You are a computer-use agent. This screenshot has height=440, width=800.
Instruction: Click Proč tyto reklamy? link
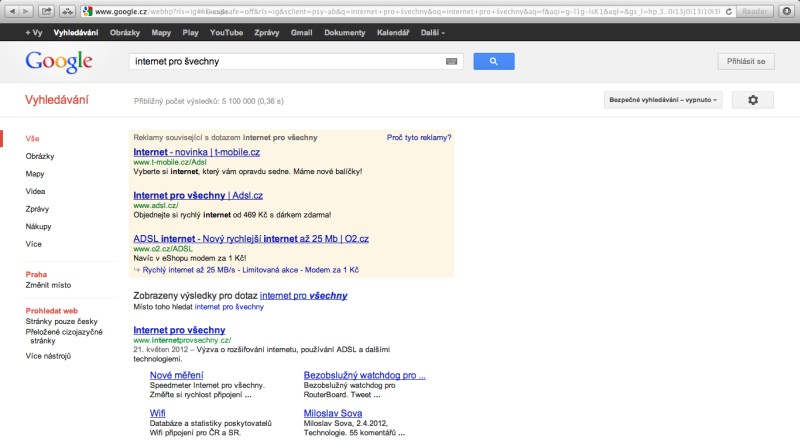[419, 137]
